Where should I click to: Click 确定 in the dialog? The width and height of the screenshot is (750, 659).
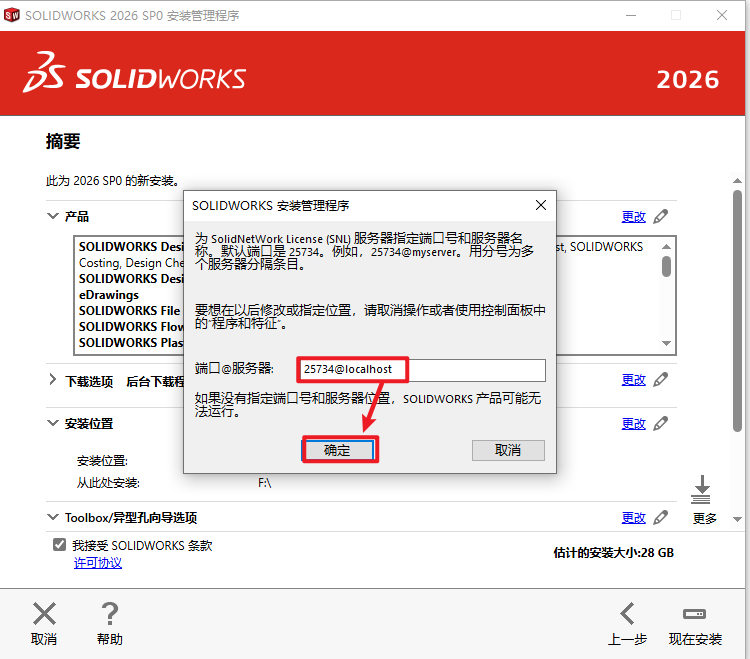[x=338, y=450]
